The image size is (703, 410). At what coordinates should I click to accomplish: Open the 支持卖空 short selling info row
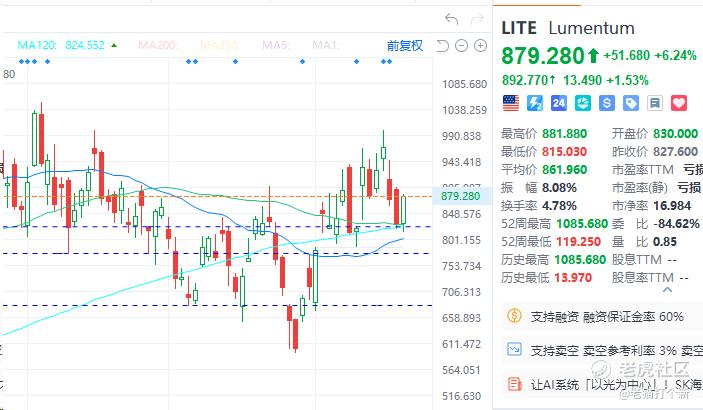tap(602, 350)
